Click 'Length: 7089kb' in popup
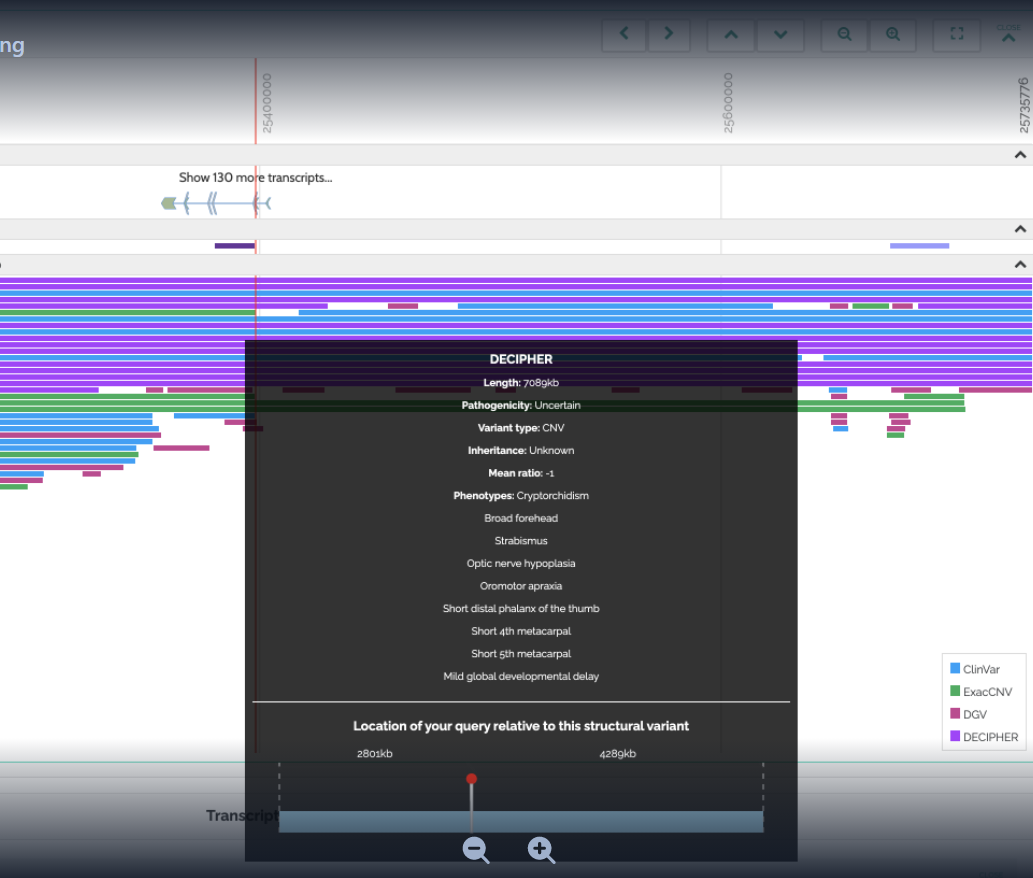 point(521,383)
